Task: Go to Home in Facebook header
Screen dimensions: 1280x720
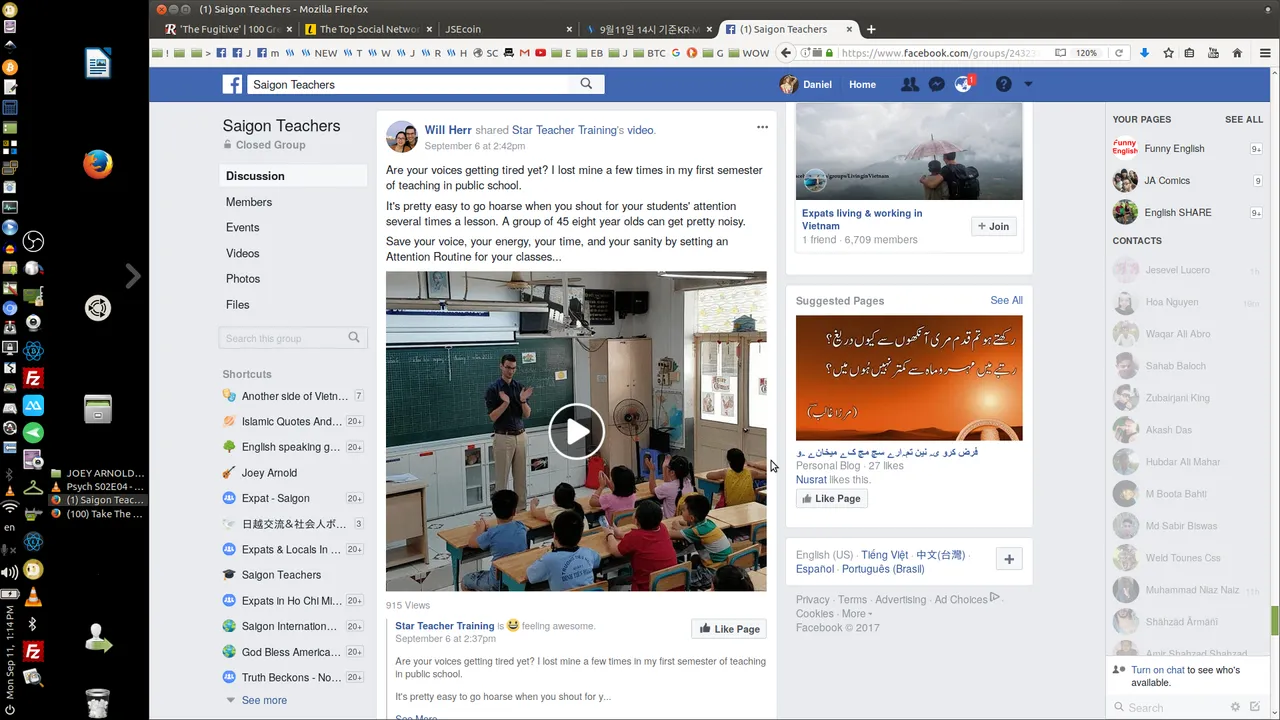Action: [862, 85]
